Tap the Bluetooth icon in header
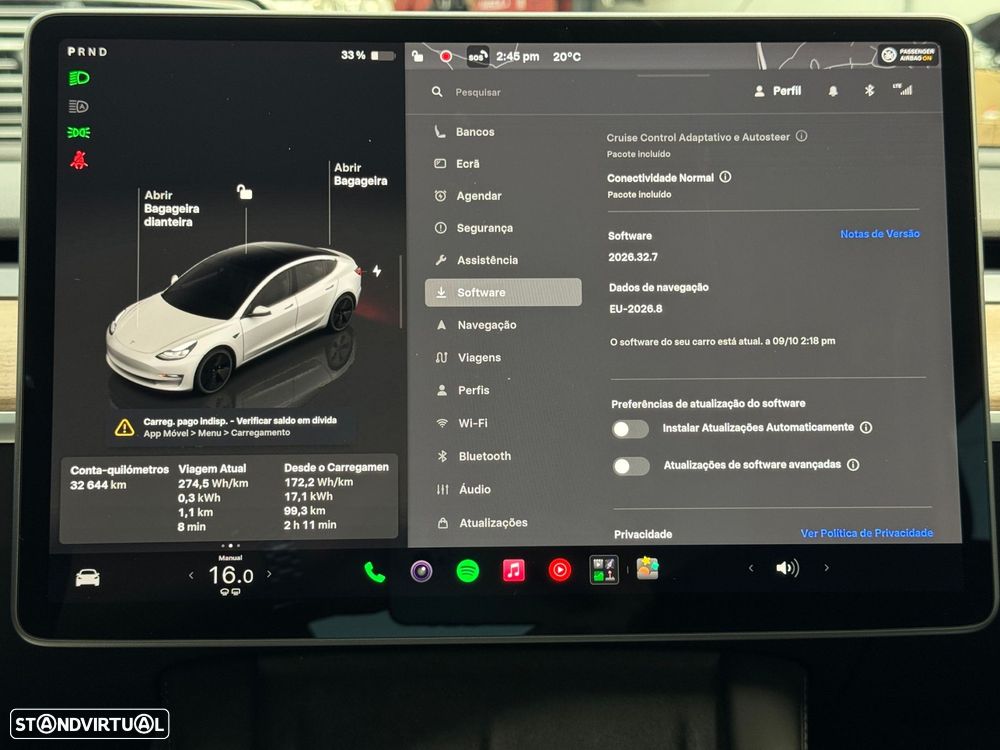The image size is (1000, 750). pos(869,91)
